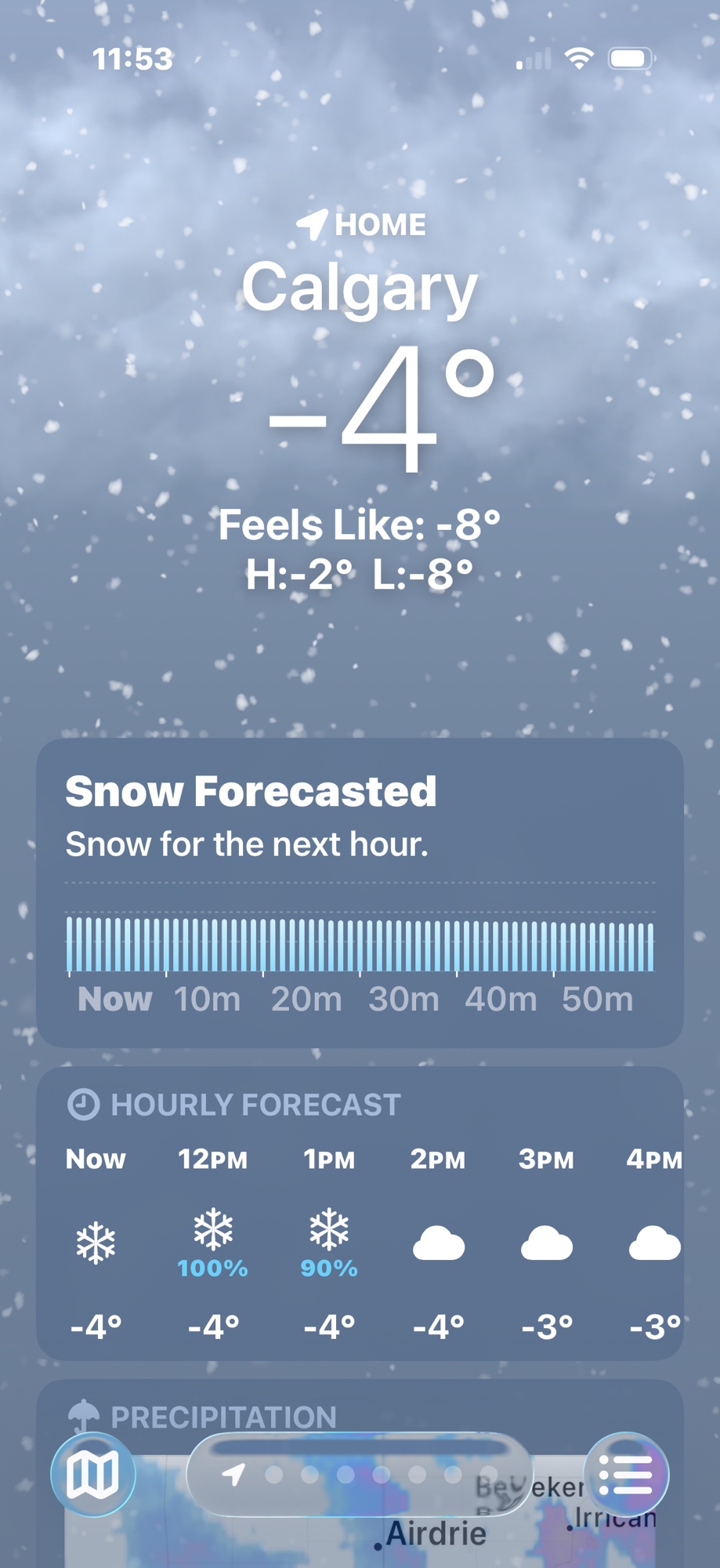The width and height of the screenshot is (720, 1568).
Task: Tap the snowflake icon for 1PM
Action: (x=329, y=1229)
